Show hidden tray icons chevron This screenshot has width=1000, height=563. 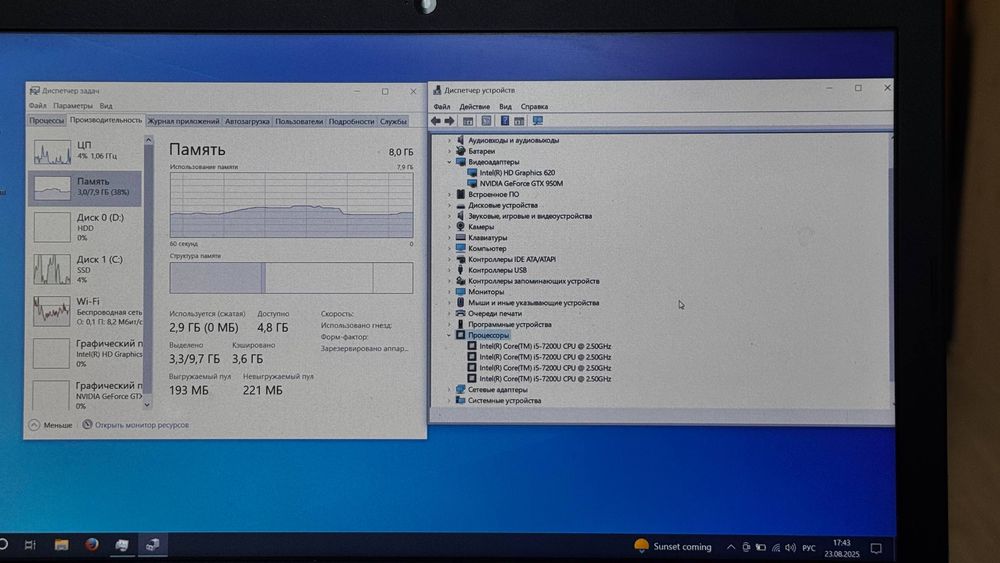(x=731, y=547)
